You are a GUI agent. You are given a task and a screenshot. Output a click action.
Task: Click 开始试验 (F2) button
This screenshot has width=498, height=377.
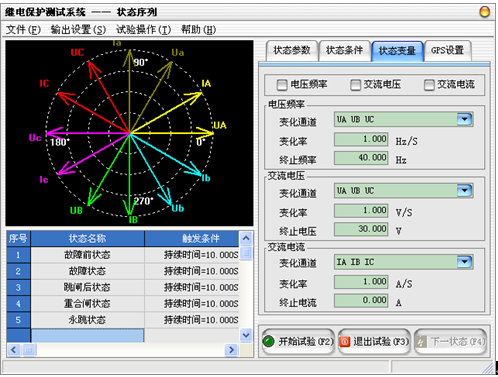click(x=298, y=342)
